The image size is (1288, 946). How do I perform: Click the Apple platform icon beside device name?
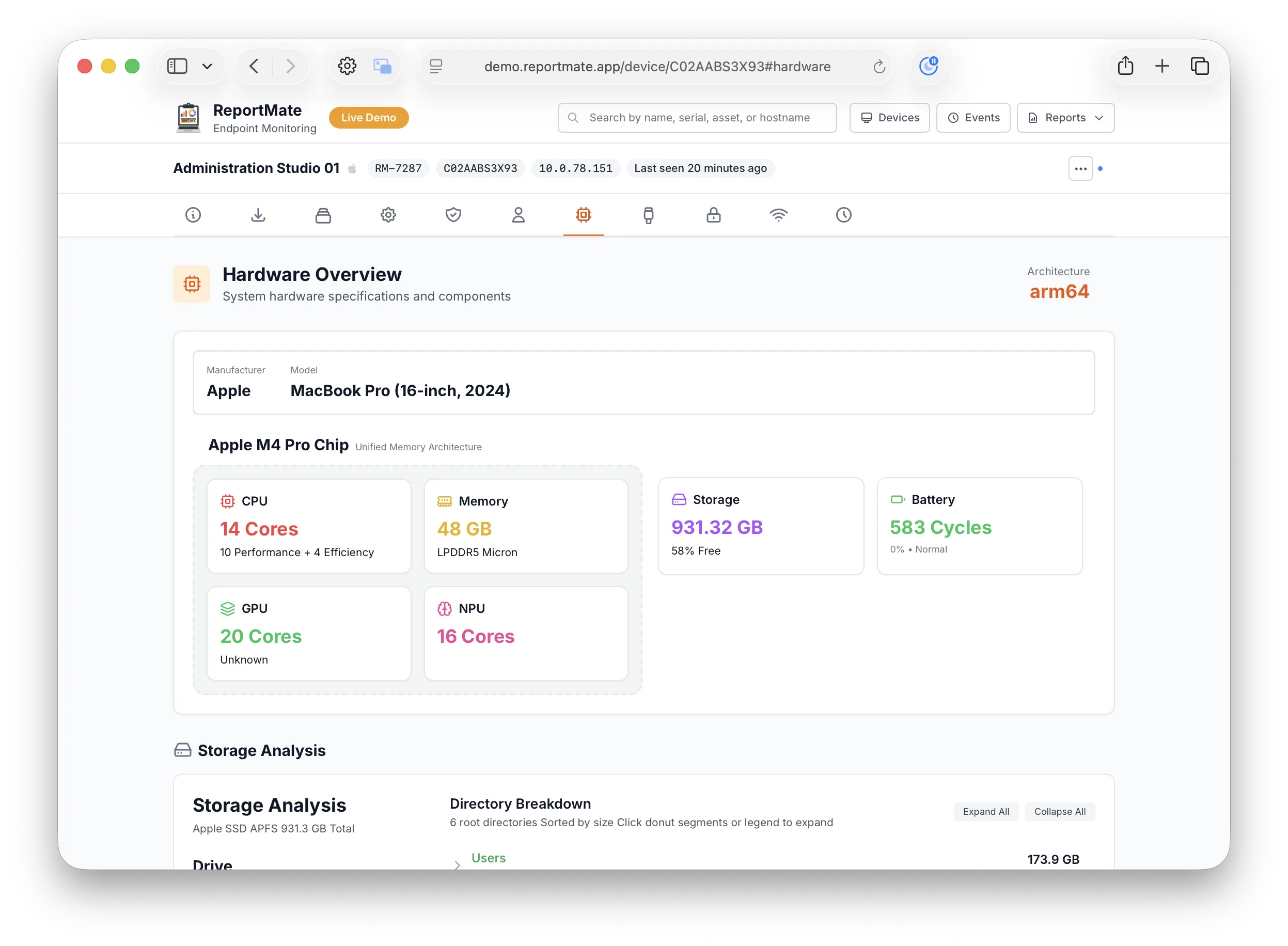click(x=352, y=168)
